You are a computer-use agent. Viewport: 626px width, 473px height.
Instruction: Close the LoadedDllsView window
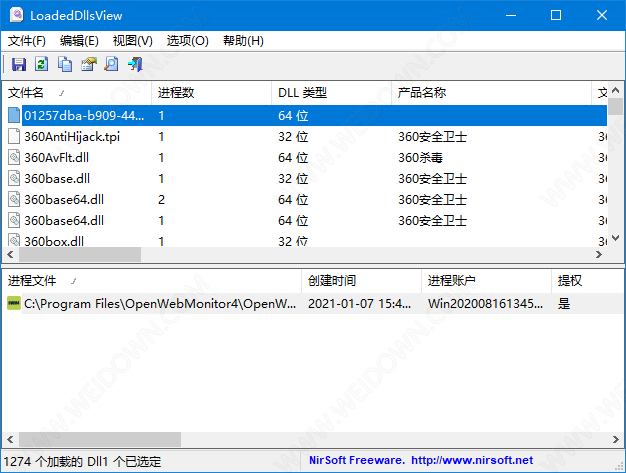click(x=602, y=16)
